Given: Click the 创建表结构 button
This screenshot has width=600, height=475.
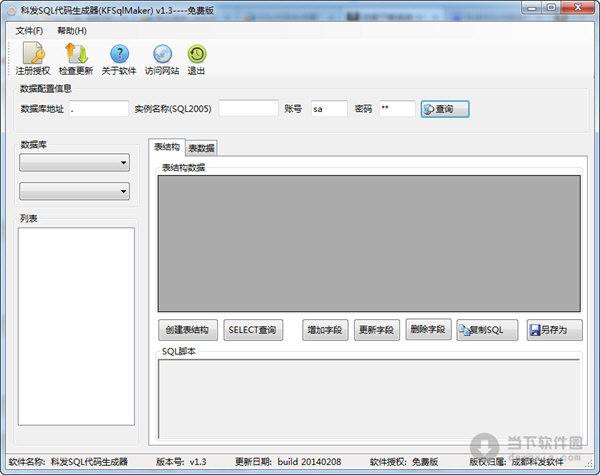Looking at the screenshot, I should point(188,330).
